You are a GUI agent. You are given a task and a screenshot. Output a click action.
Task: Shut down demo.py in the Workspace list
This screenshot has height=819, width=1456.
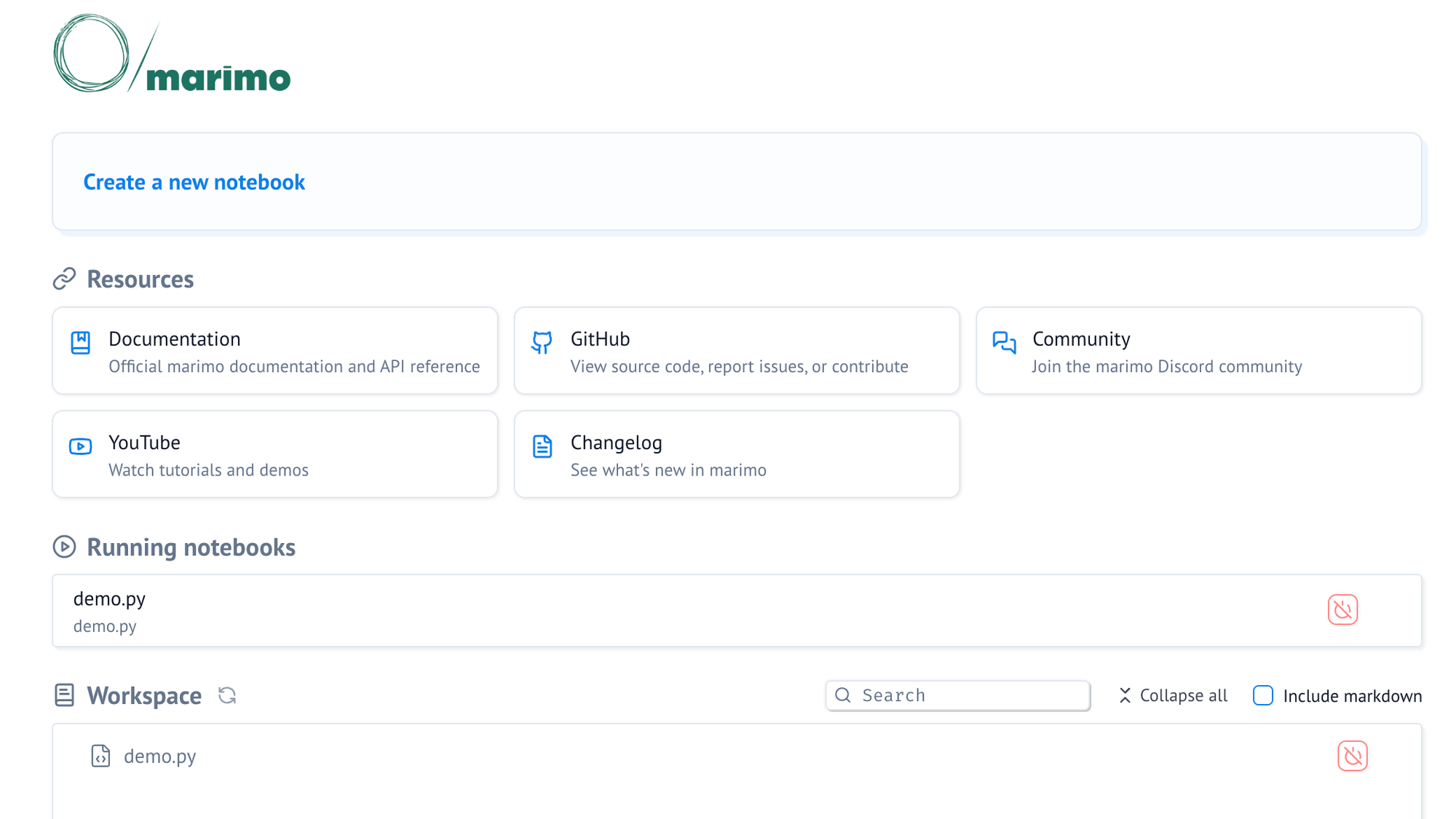point(1352,756)
